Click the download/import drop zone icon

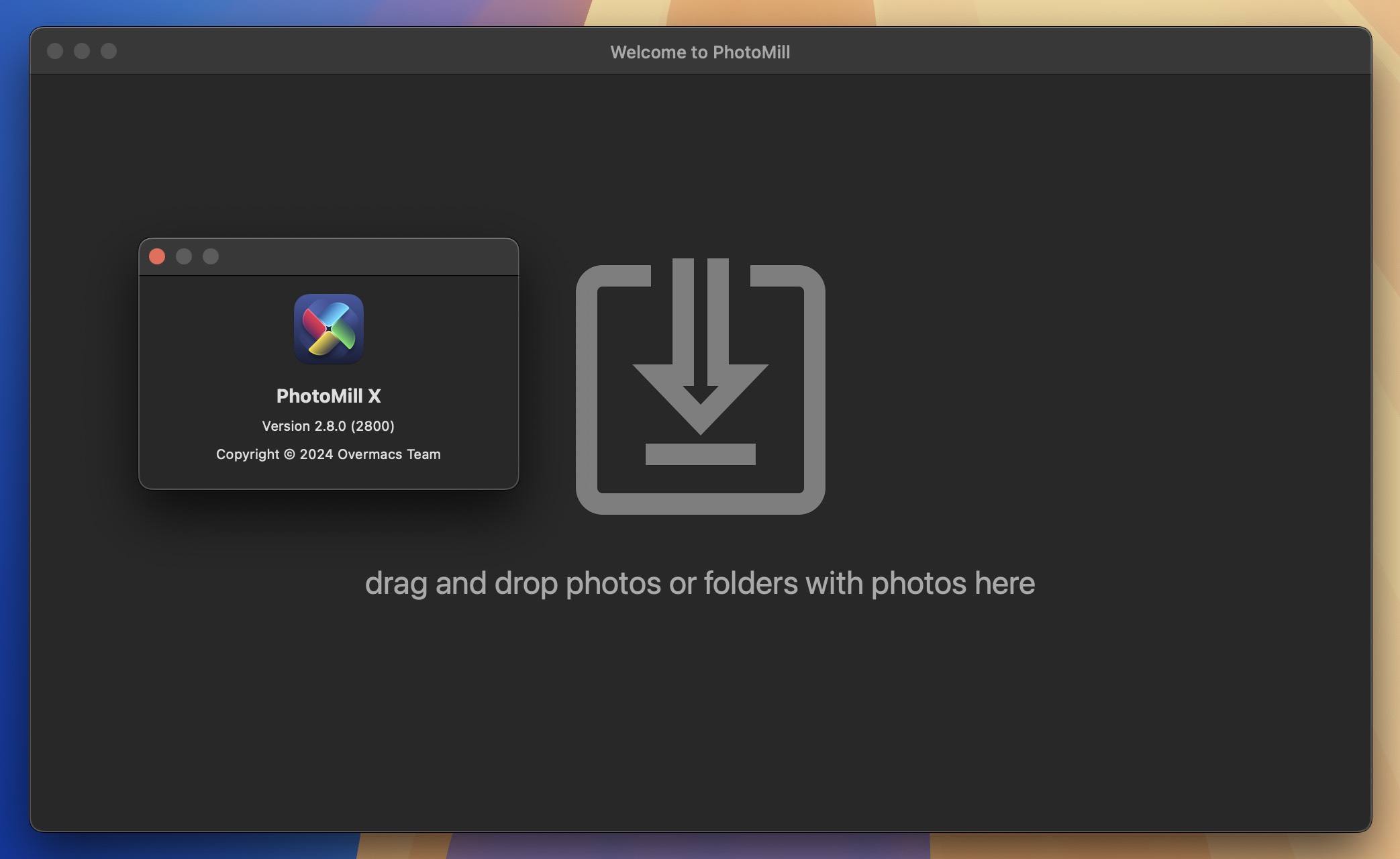tap(700, 386)
